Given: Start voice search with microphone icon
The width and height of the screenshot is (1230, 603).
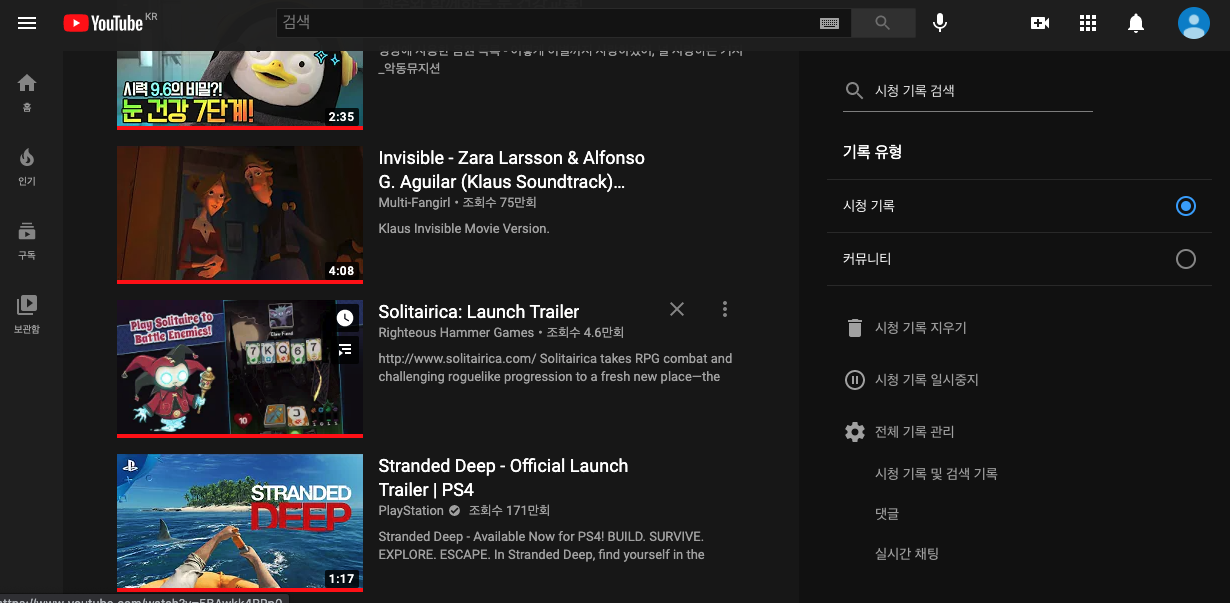Looking at the screenshot, I should 940,23.
